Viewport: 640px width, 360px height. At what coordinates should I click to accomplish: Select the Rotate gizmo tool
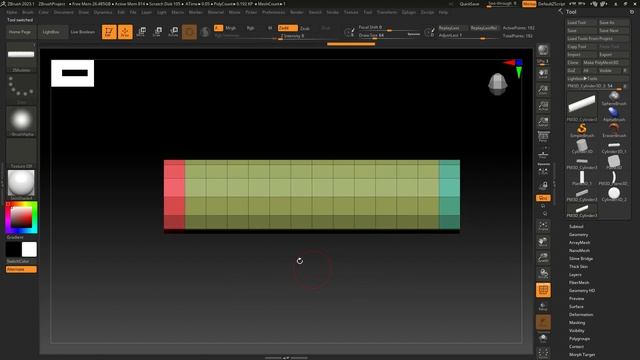pos(173,32)
